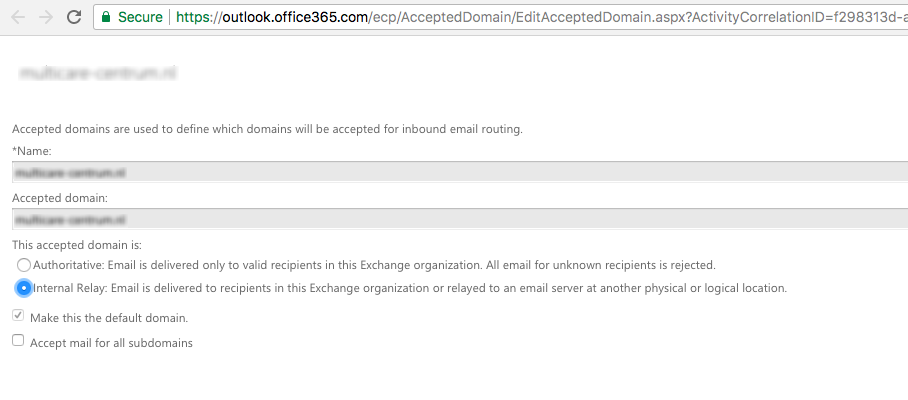Focus the outlook.office365.com address bar URL
The height and width of the screenshot is (400, 908).
[541, 17]
